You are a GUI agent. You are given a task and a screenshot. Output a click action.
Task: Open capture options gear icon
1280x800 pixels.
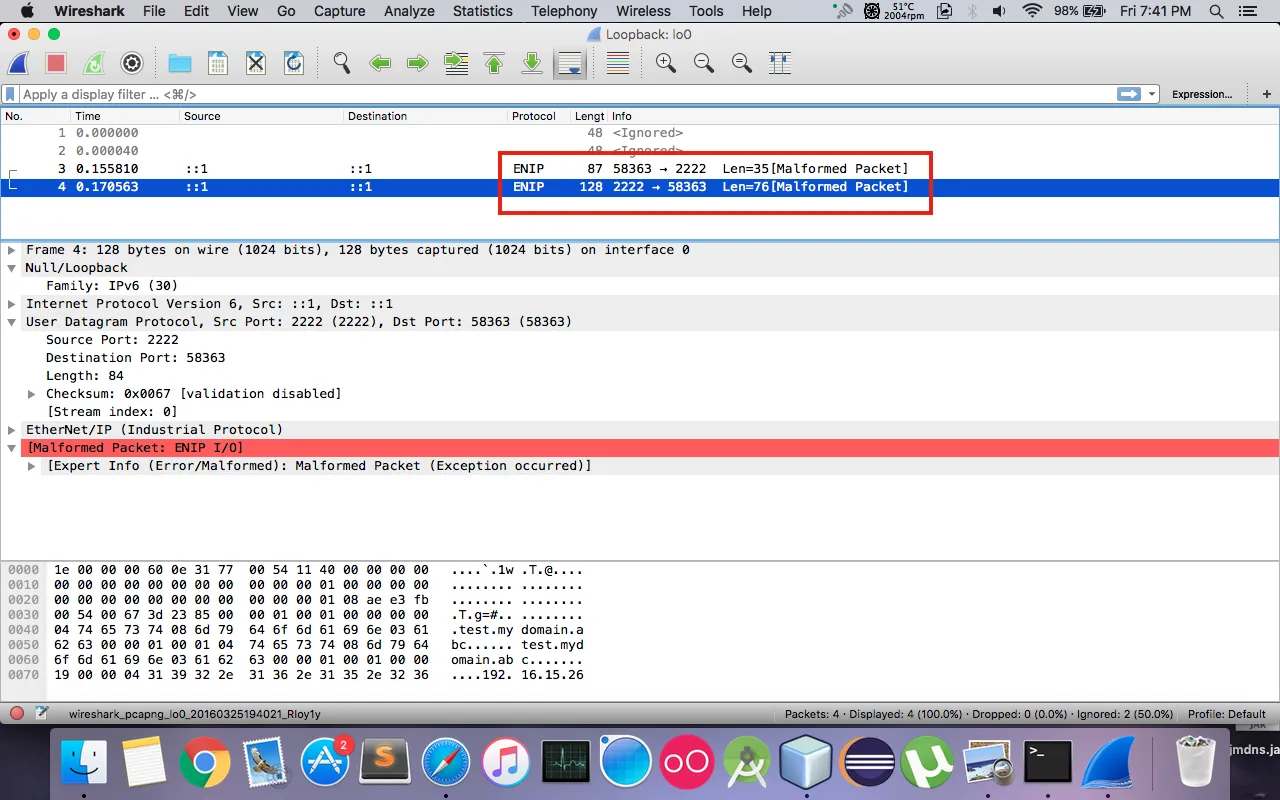(132, 63)
